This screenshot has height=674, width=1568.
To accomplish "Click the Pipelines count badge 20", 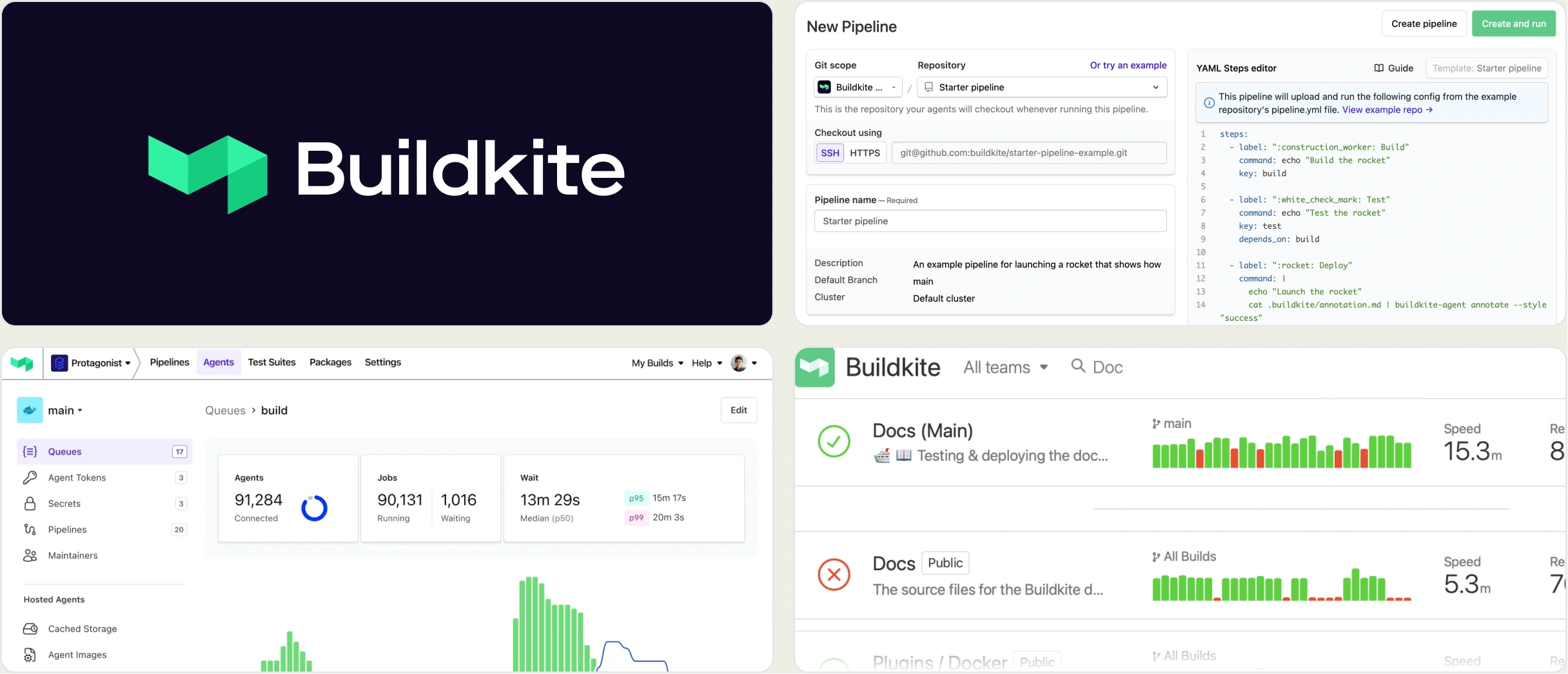I will click(179, 529).
